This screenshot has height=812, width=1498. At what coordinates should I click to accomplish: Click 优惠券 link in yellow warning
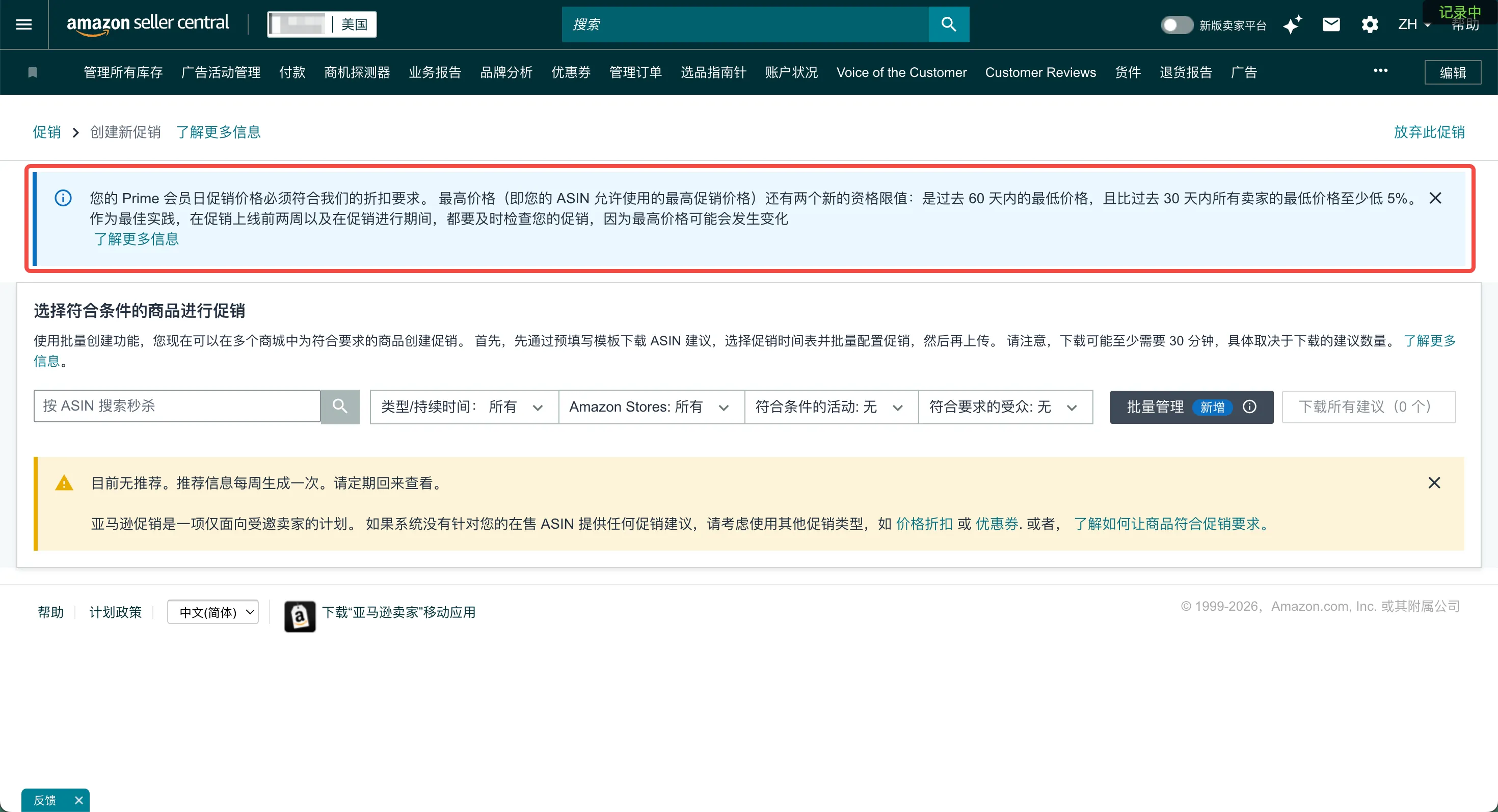click(x=997, y=524)
